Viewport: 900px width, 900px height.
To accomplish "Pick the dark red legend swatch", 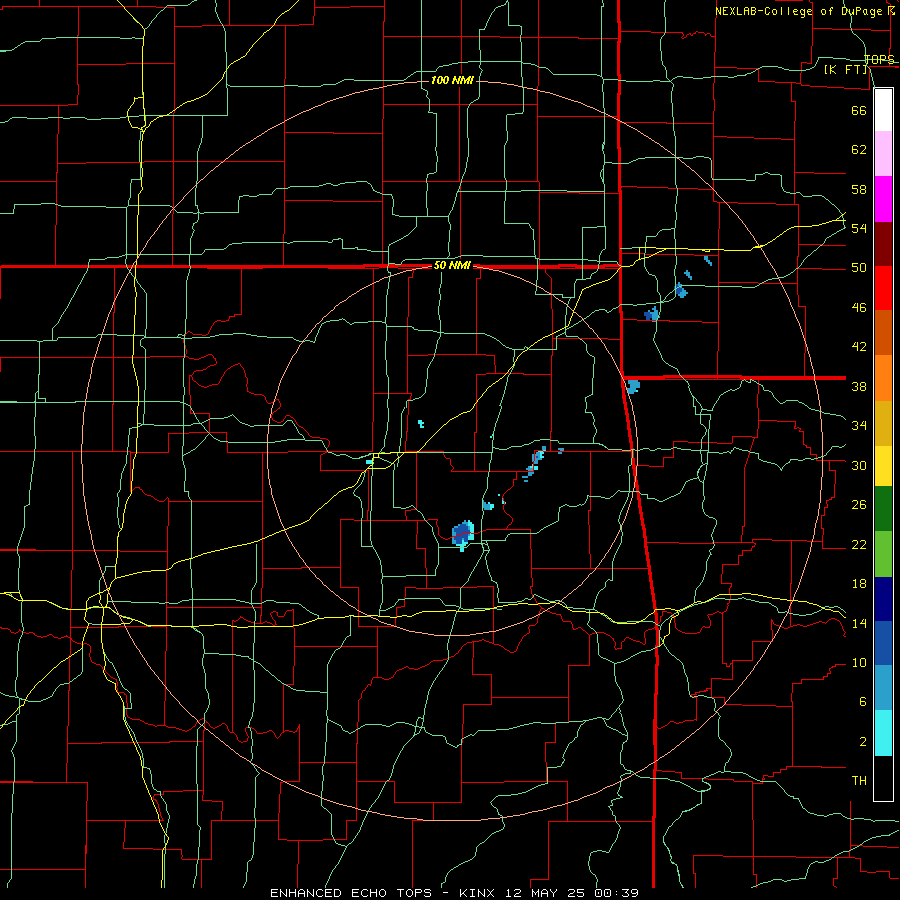I will (883, 244).
